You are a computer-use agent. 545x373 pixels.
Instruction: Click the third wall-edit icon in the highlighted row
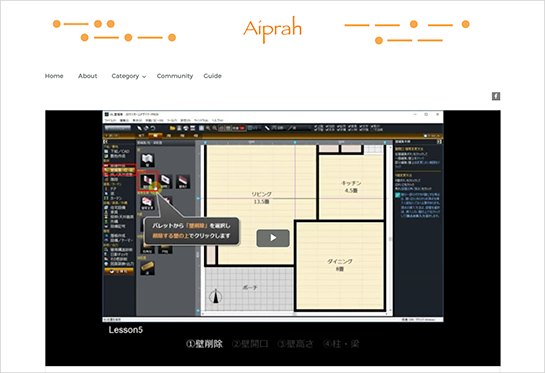183,181
